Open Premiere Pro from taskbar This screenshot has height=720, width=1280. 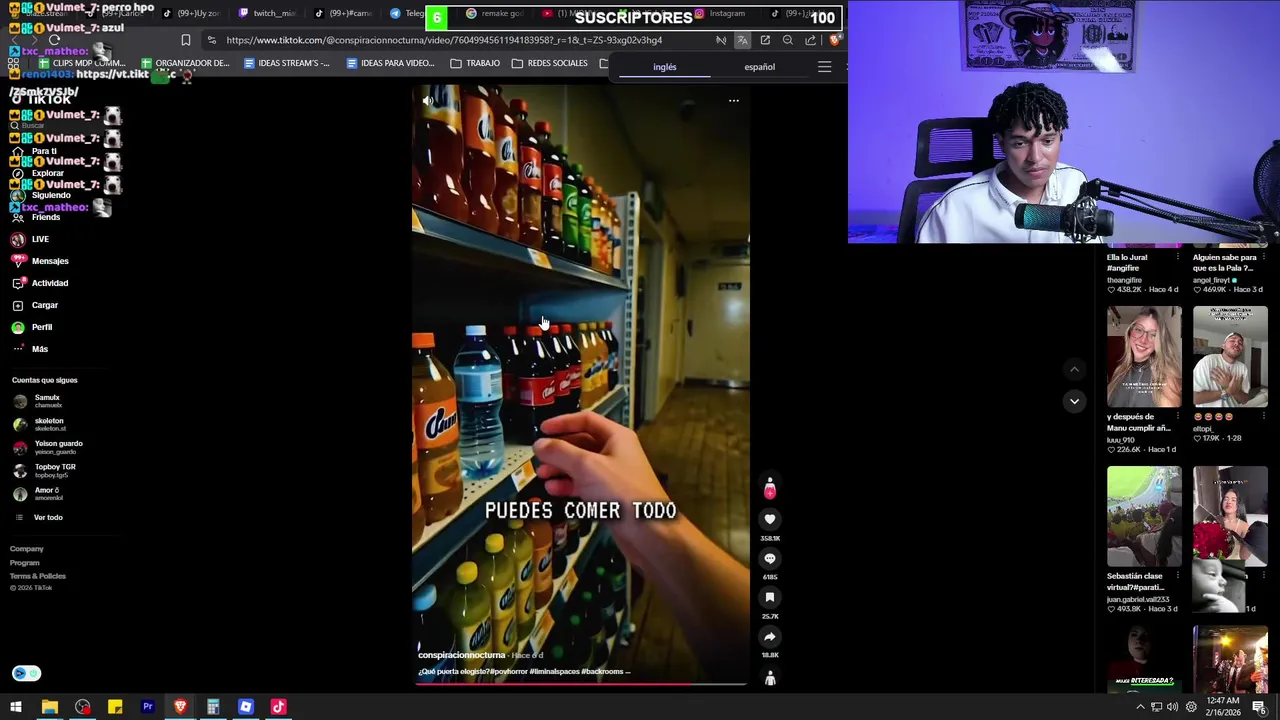coord(148,707)
